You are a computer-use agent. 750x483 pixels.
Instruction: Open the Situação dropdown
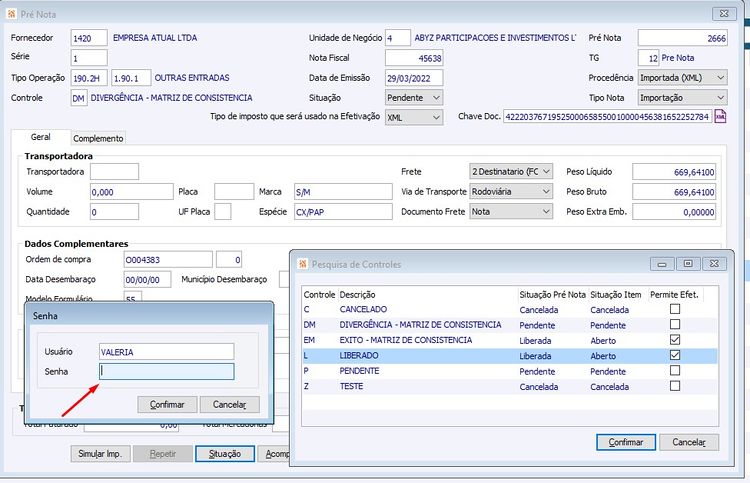point(434,98)
